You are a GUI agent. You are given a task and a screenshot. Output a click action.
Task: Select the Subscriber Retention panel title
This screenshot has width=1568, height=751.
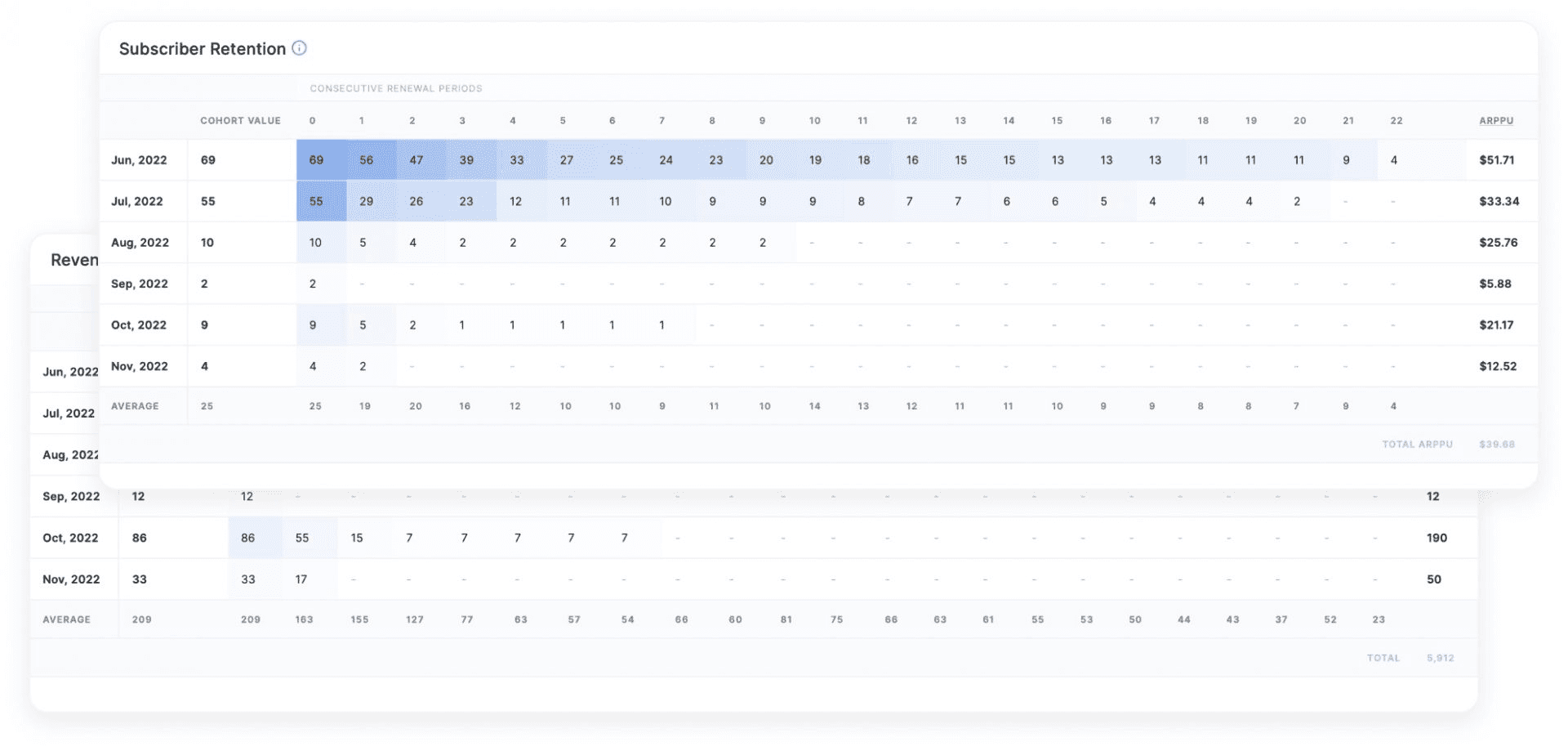click(x=202, y=49)
